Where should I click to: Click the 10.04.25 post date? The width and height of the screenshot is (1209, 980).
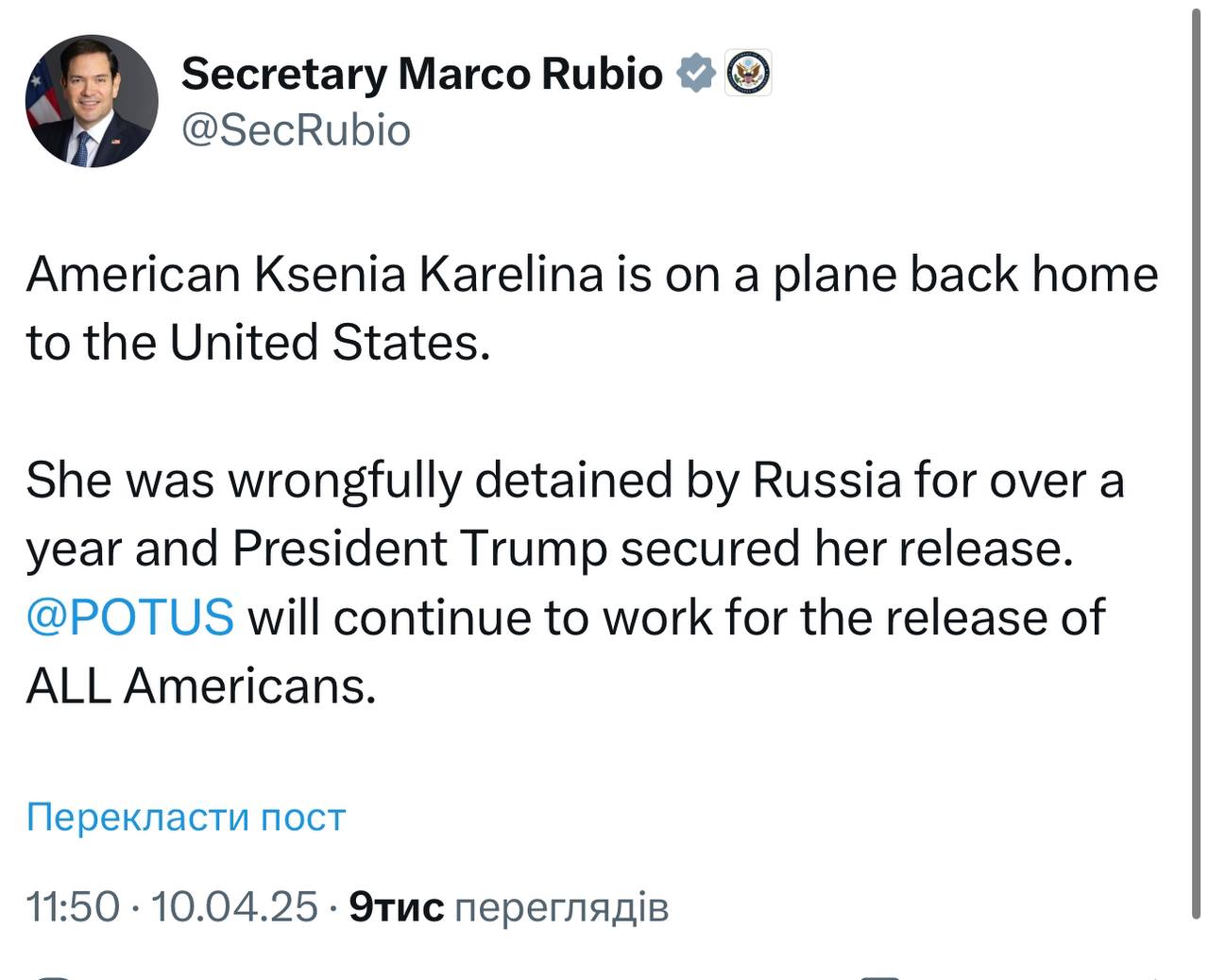click(x=234, y=907)
